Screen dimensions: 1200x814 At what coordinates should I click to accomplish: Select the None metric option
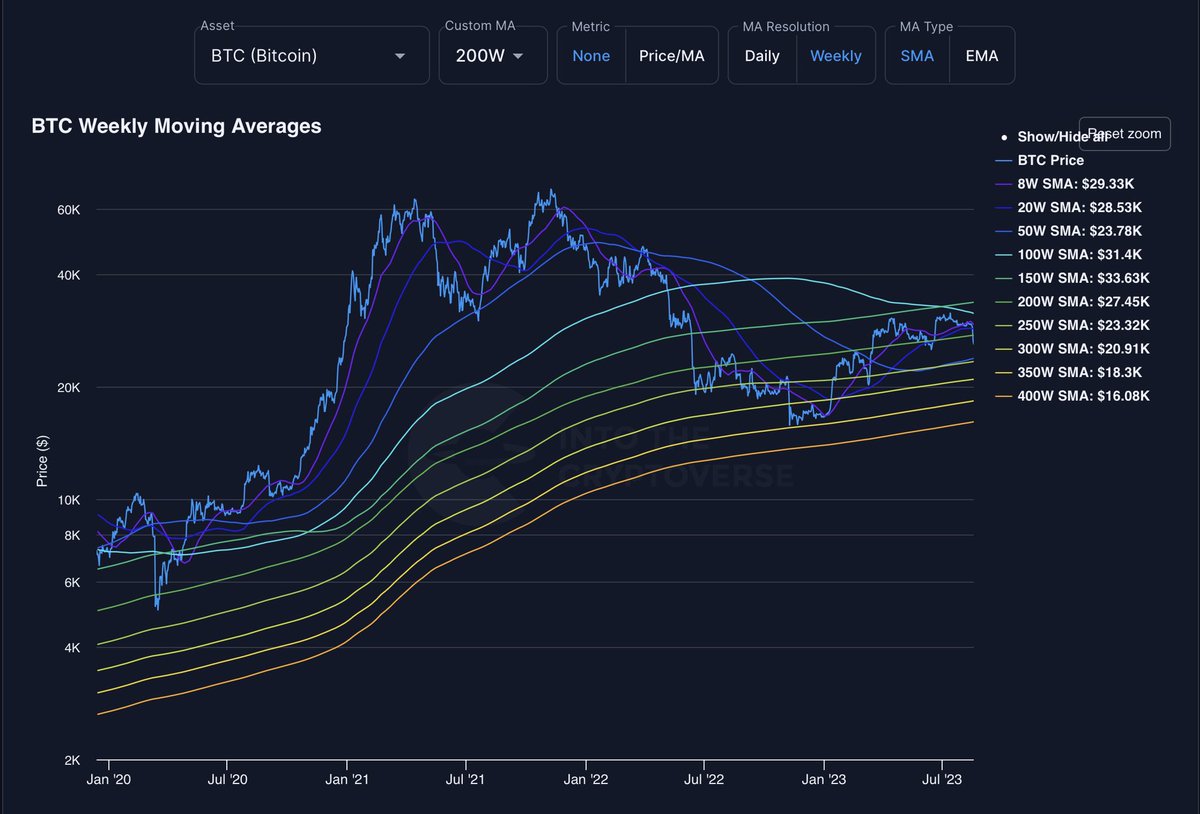(x=591, y=56)
